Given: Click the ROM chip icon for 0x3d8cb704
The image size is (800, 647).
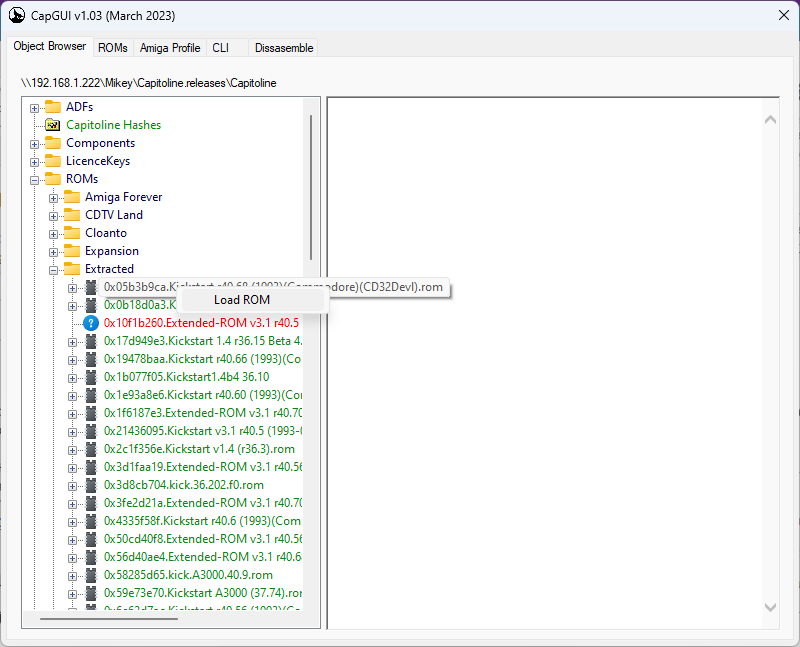Looking at the screenshot, I should tap(91, 485).
